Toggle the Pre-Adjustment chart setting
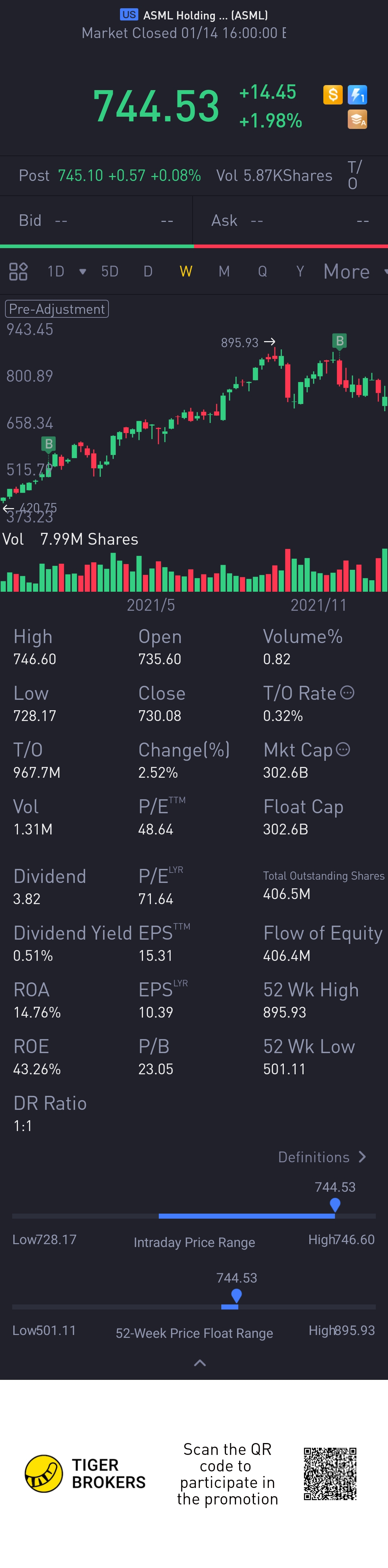This screenshot has width=388, height=1568. (x=57, y=309)
